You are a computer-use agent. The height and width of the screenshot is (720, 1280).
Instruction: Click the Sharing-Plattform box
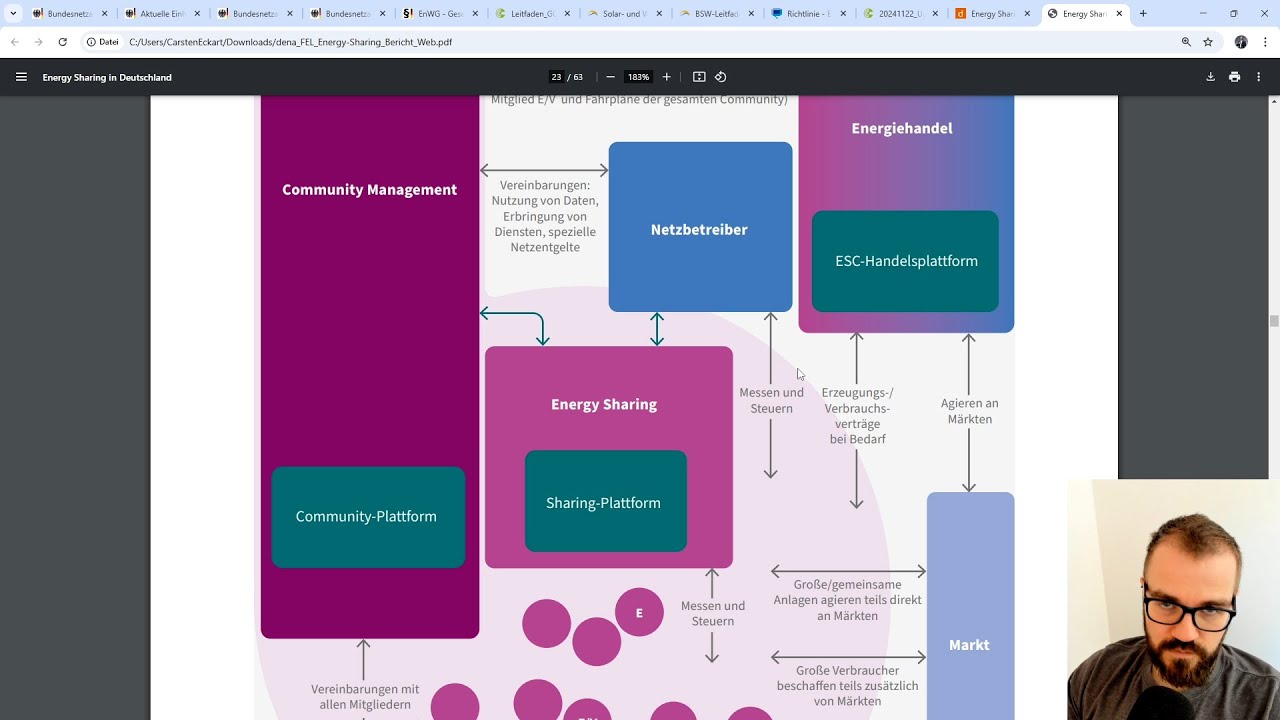coord(605,501)
